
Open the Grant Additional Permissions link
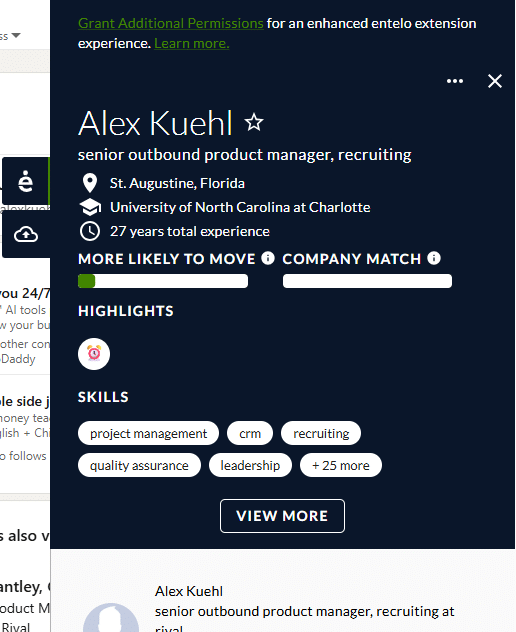tap(171, 23)
